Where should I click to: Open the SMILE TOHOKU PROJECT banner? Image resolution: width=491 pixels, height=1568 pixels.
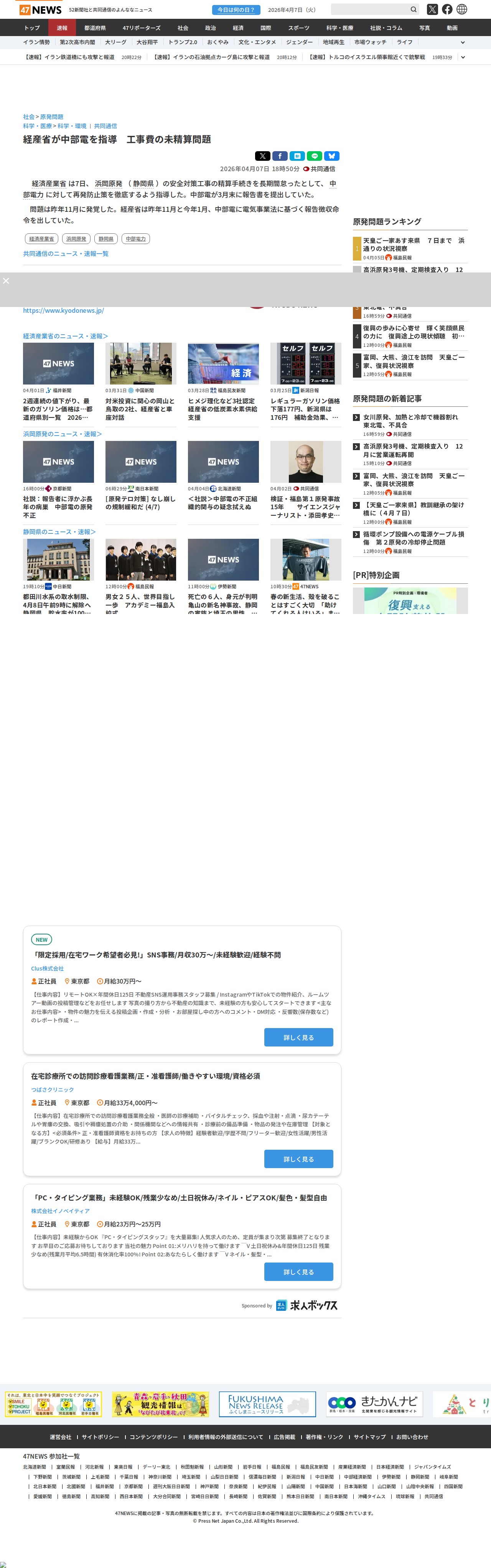pos(54,1404)
